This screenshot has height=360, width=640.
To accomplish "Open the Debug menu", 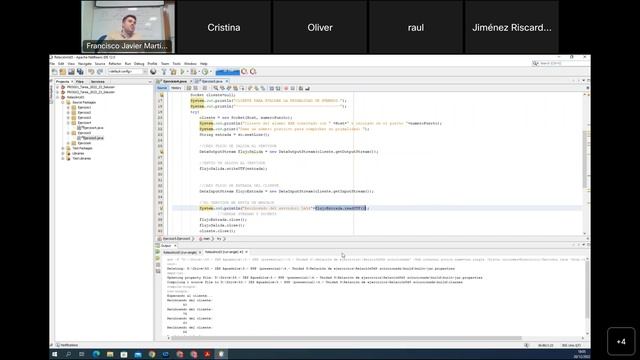I will click(x=139, y=64).
